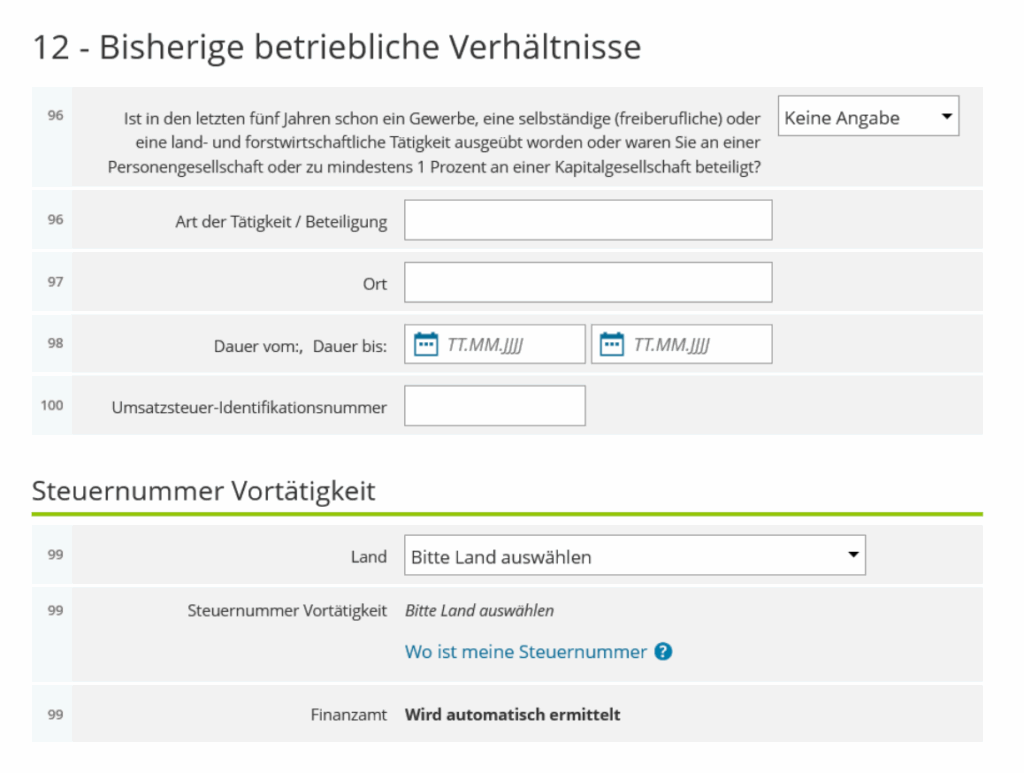Click the italic Bitte Land auswählen hint text

click(x=479, y=610)
